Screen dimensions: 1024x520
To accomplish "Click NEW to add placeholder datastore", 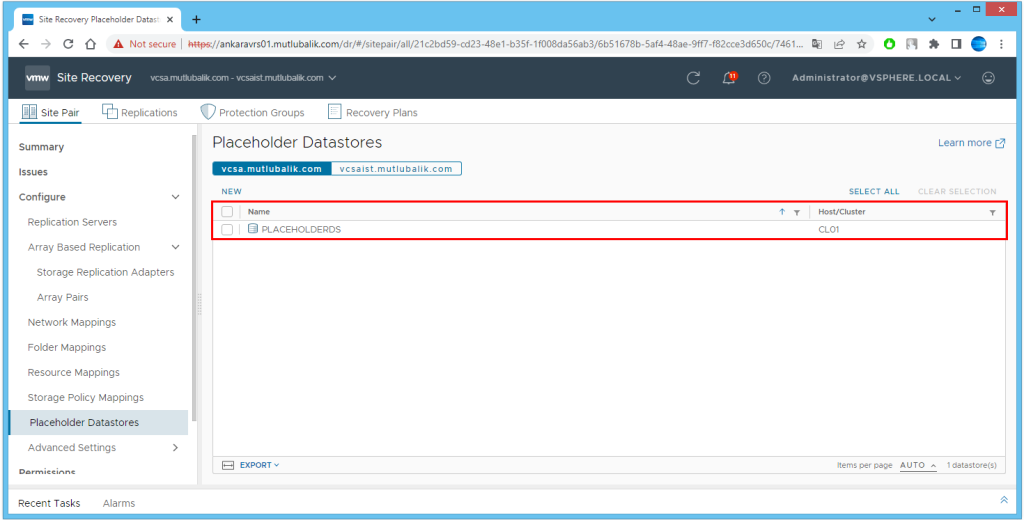I will 231,191.
